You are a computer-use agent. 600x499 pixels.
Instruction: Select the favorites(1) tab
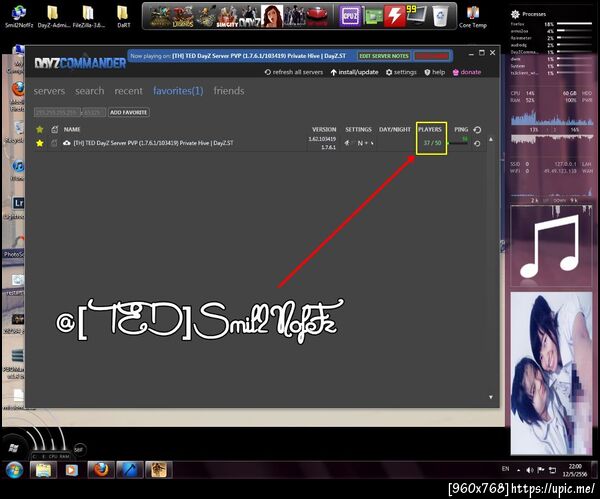(x=178, y=91)
